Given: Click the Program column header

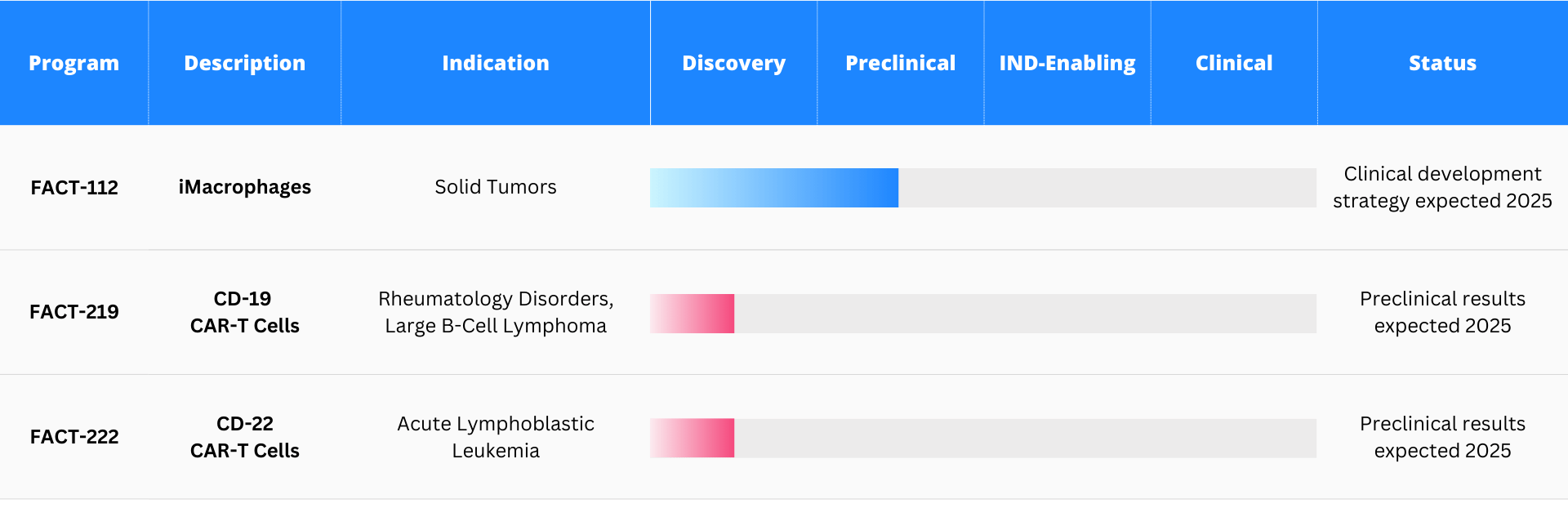Looking at the screenshot, I should point(73,63).
